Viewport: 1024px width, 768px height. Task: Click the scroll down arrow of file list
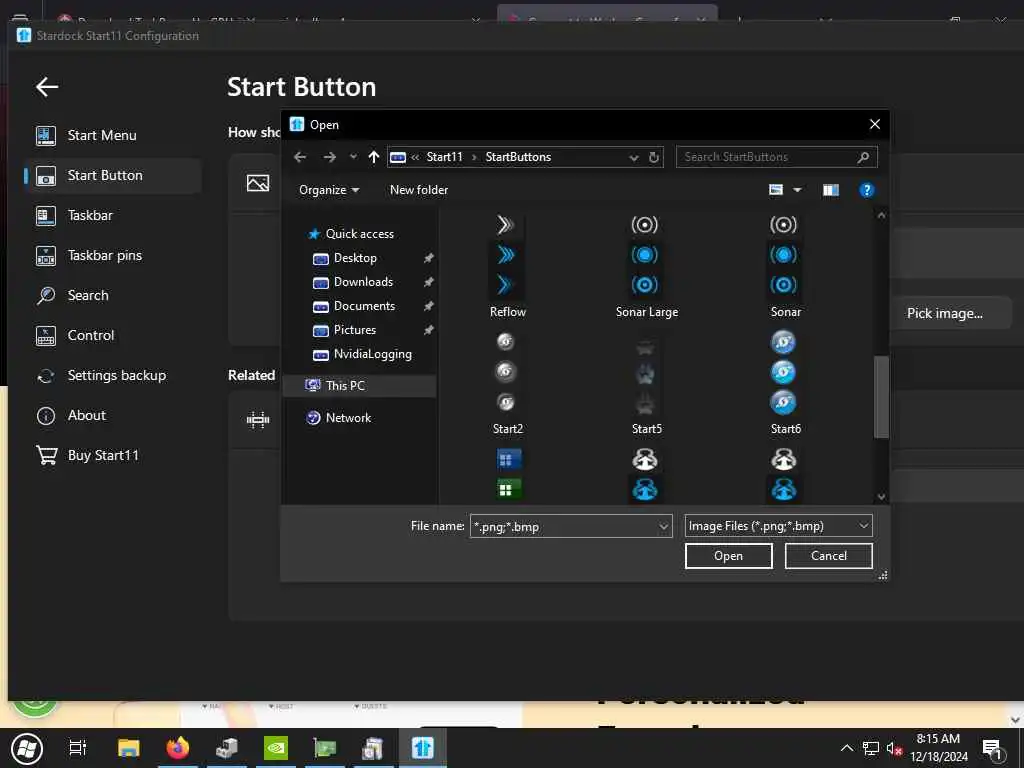pos(881,497)
